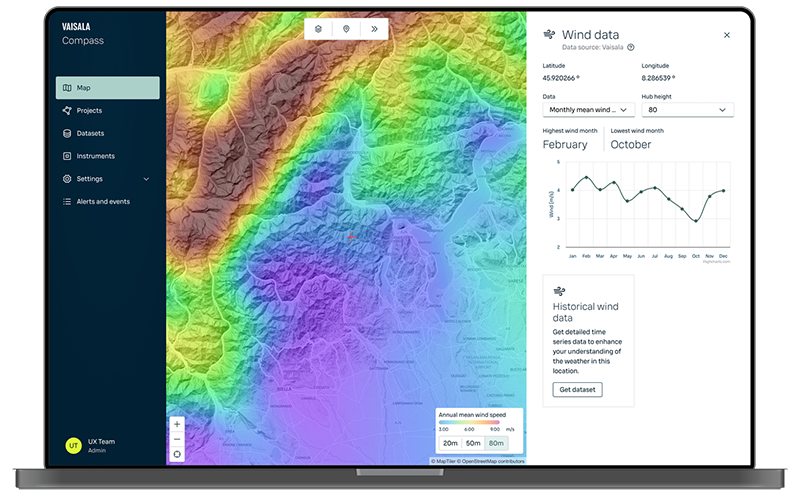
Task: Expand the Settings chevron
Action: (x=146, y=179)
